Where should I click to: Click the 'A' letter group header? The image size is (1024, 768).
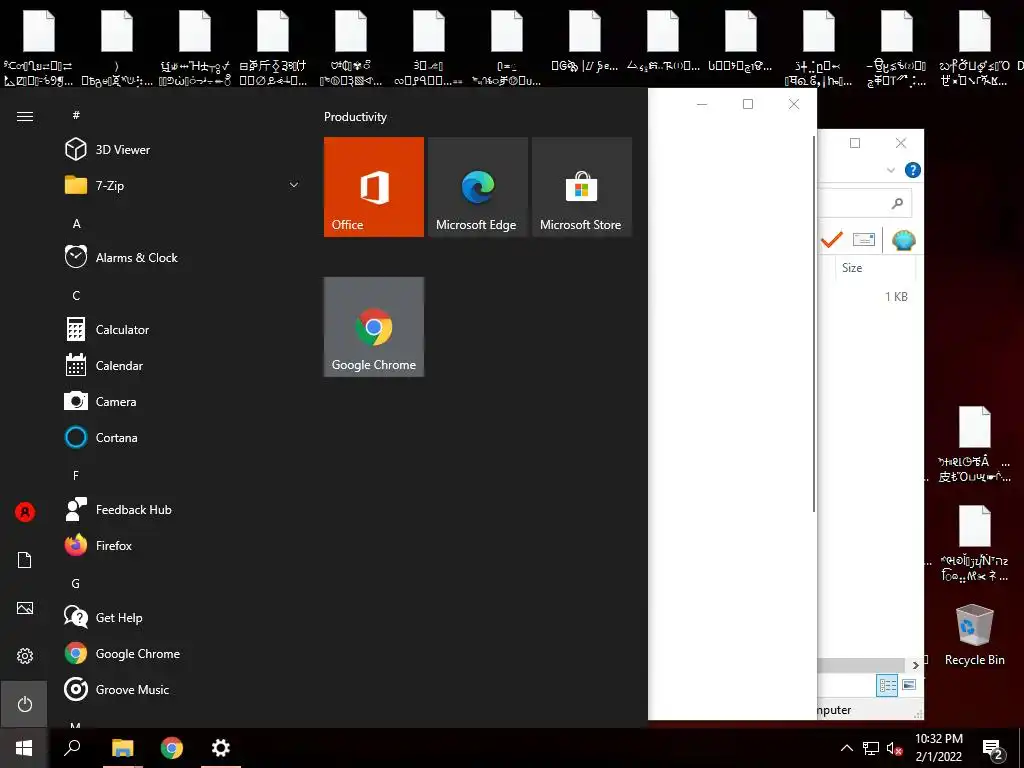pos(76,223)
